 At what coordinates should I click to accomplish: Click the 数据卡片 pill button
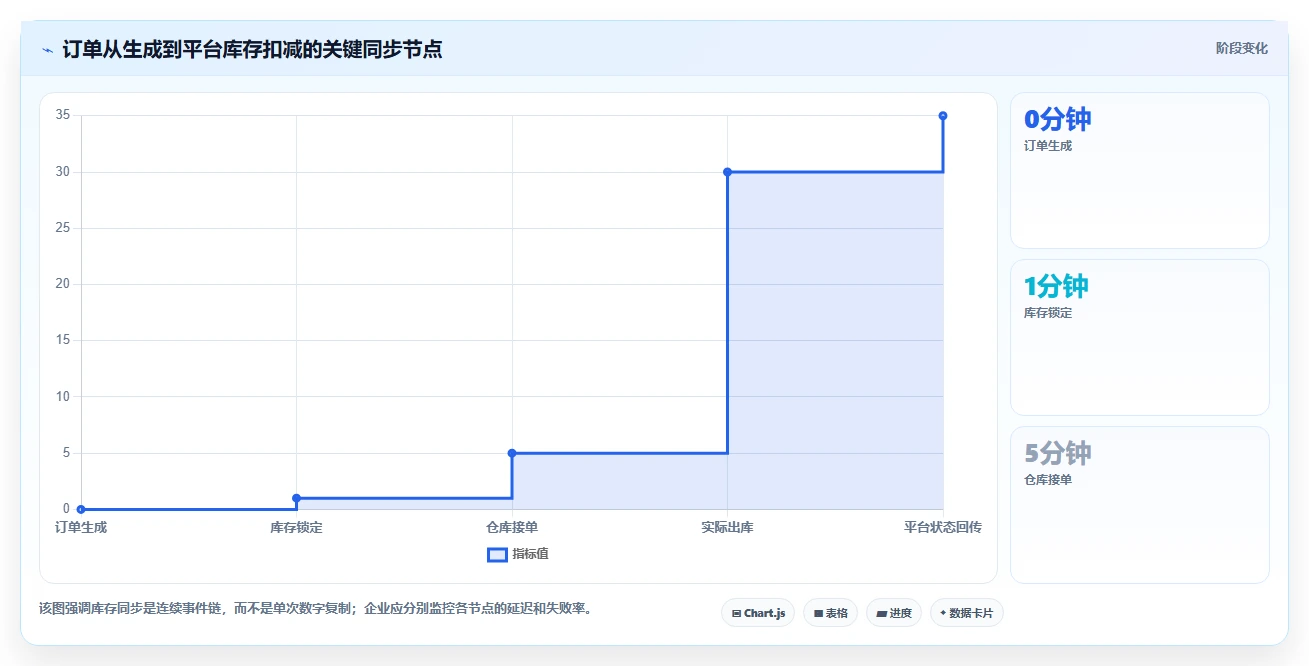[x=966, y=613]
